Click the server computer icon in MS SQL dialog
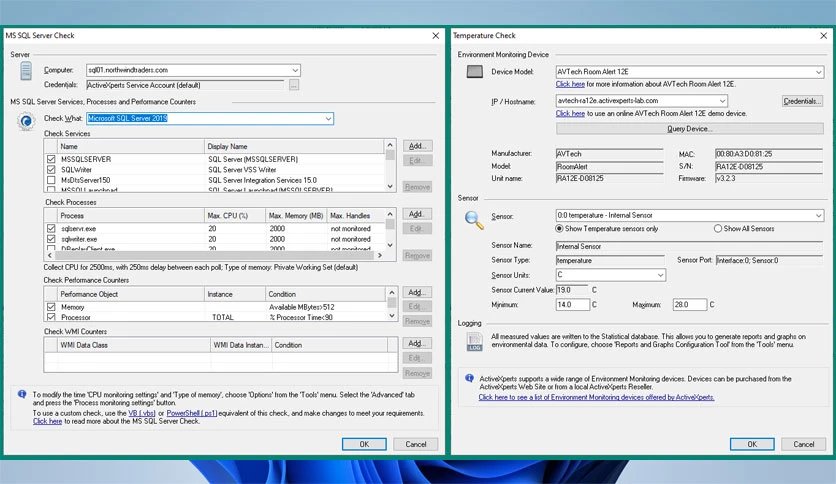The image size is (836, 484). point(26,71)
